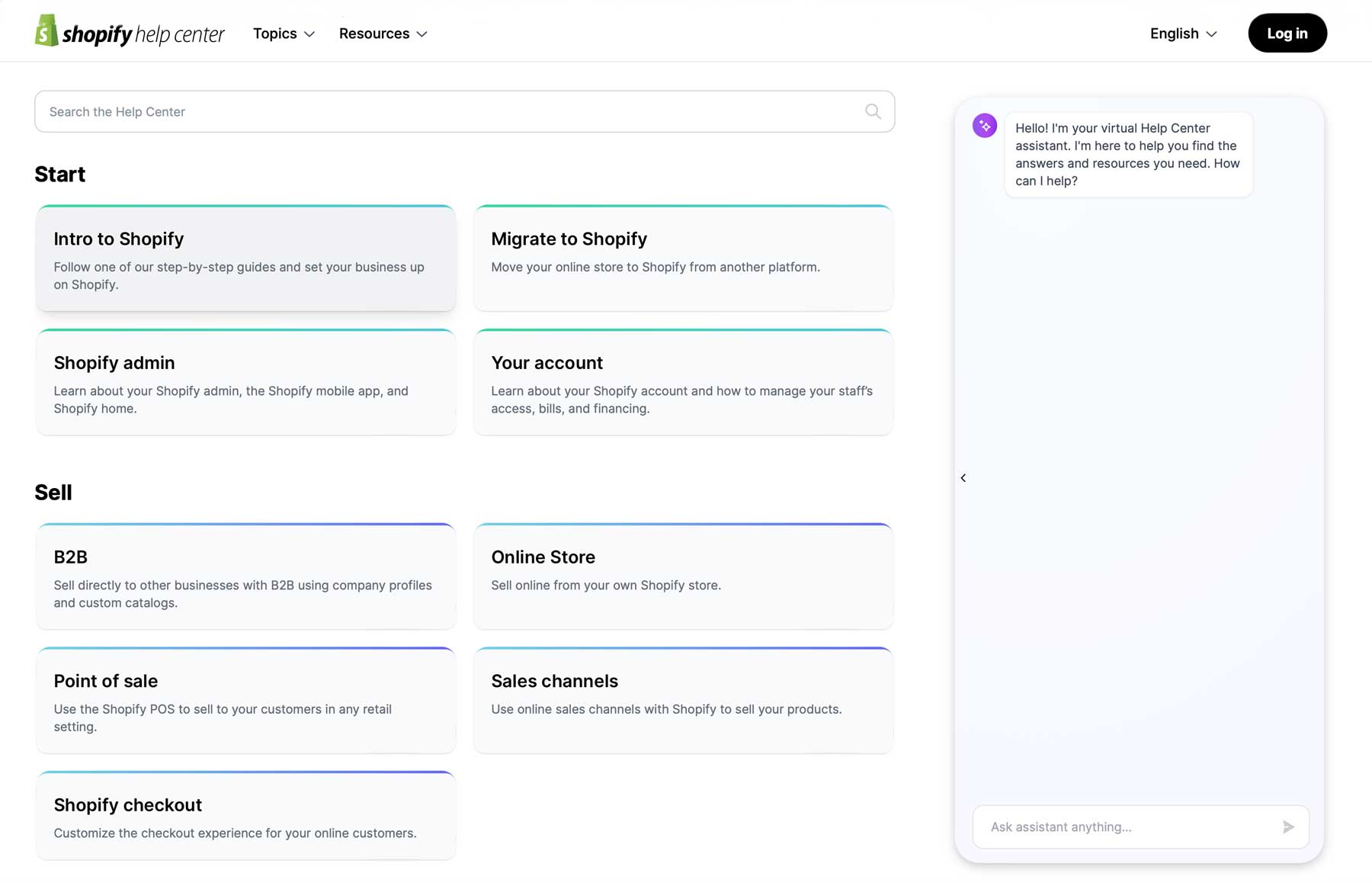Image resolution: width=1372 pixels, height=883 pixels.
Task: Click the assistant sparkle avatar icon
Action: [985, 125]
